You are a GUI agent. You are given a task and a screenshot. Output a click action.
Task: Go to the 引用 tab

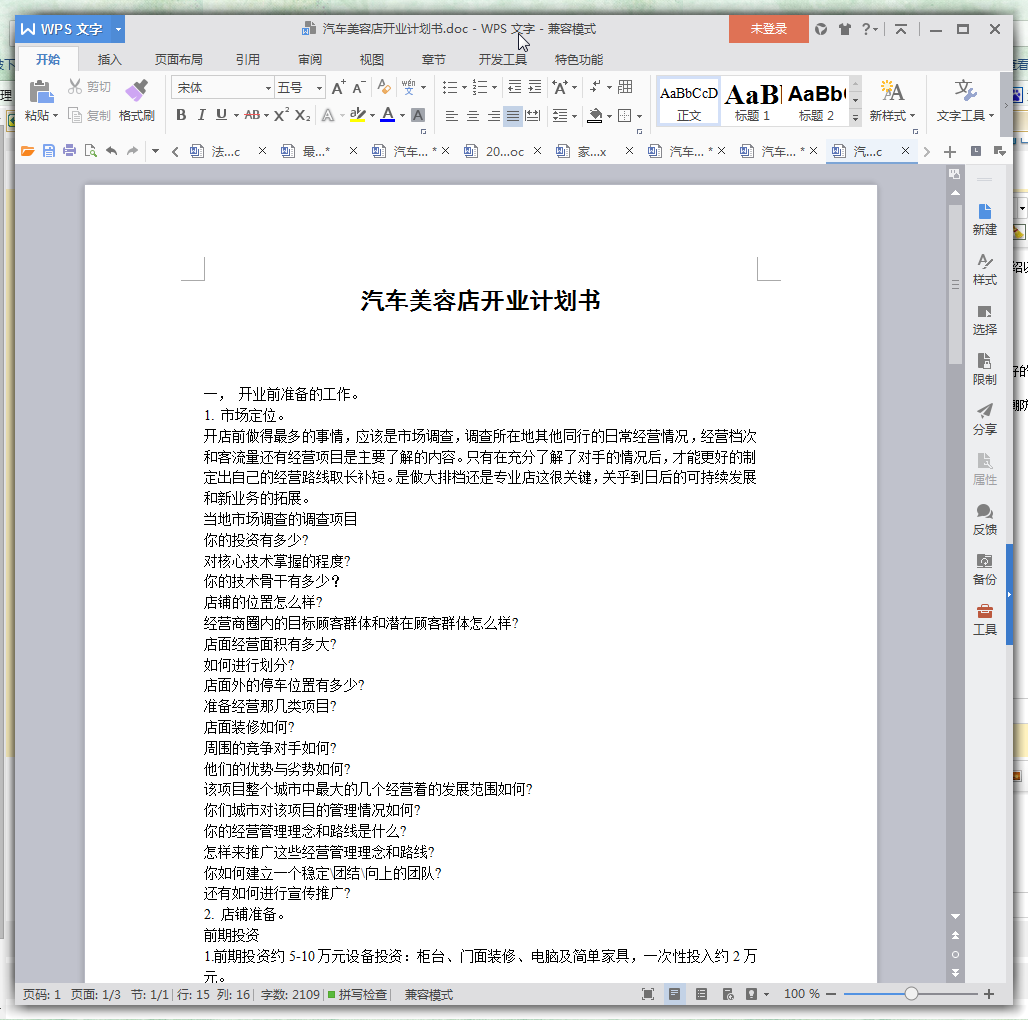pyautogui.click(x=248, y=60)
